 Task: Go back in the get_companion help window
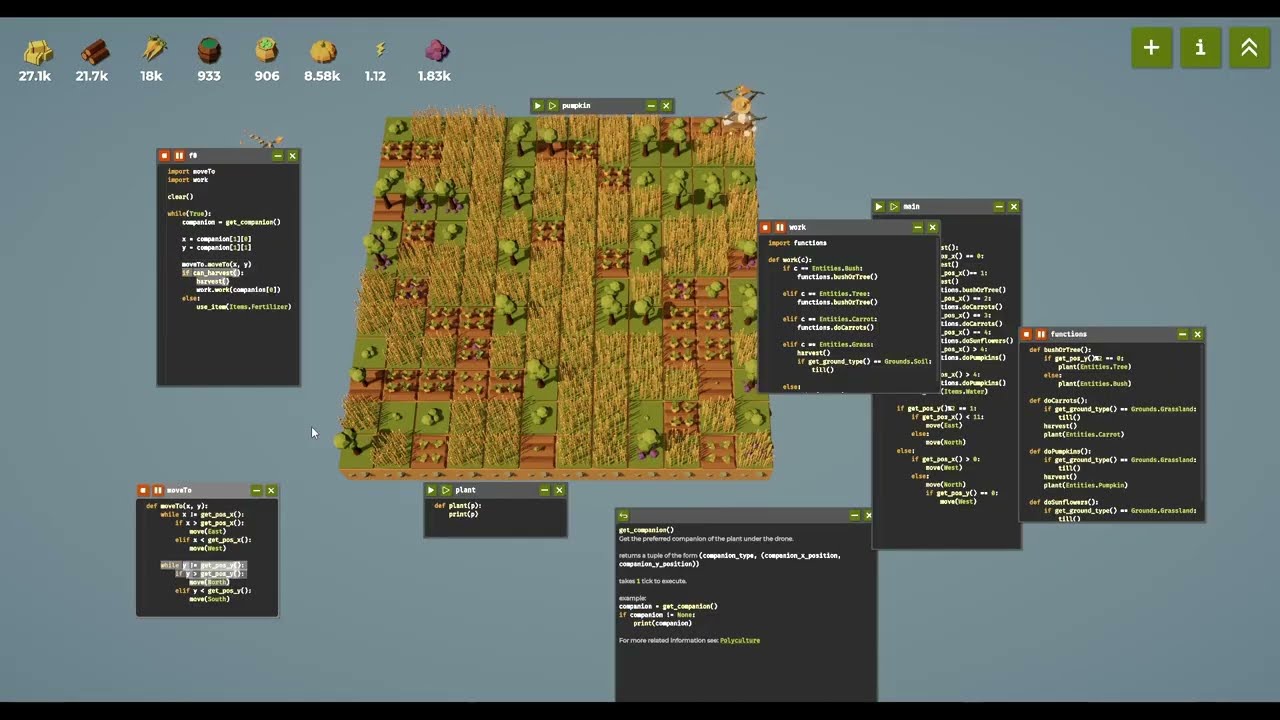623,516
